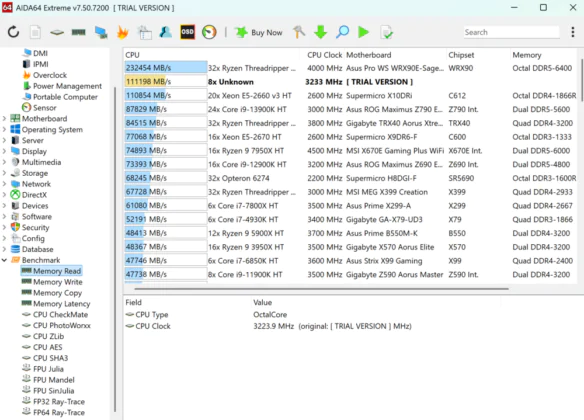Click the results checkmark page icon
The height and width of the screenshot is (420, 584).
pyautogui.click(x=386, y=32)
